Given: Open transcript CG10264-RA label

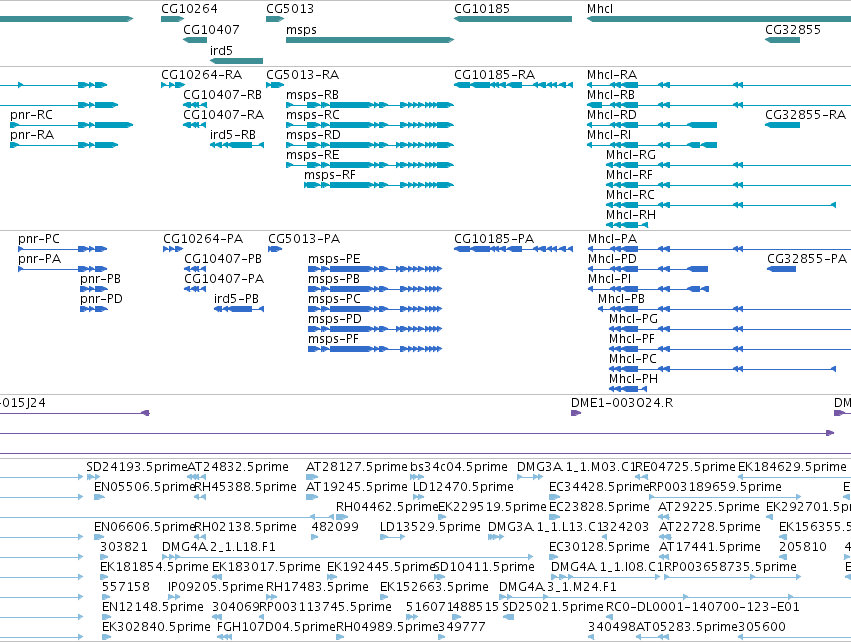Looking at the screenshot, I should click(x=201, y=74).
